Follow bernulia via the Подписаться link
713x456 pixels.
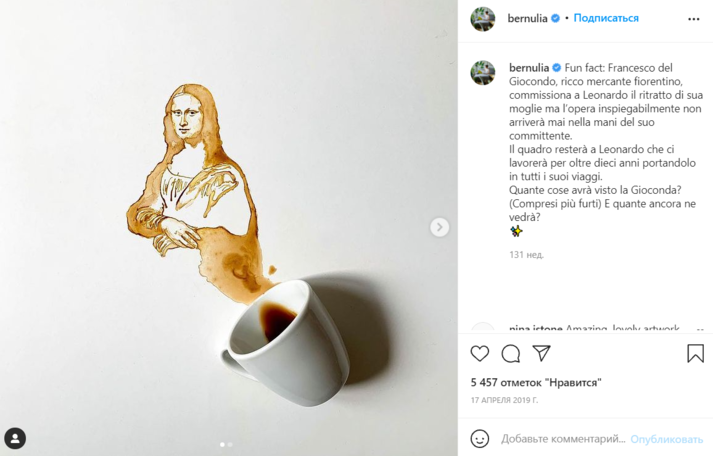coord(606,19)
